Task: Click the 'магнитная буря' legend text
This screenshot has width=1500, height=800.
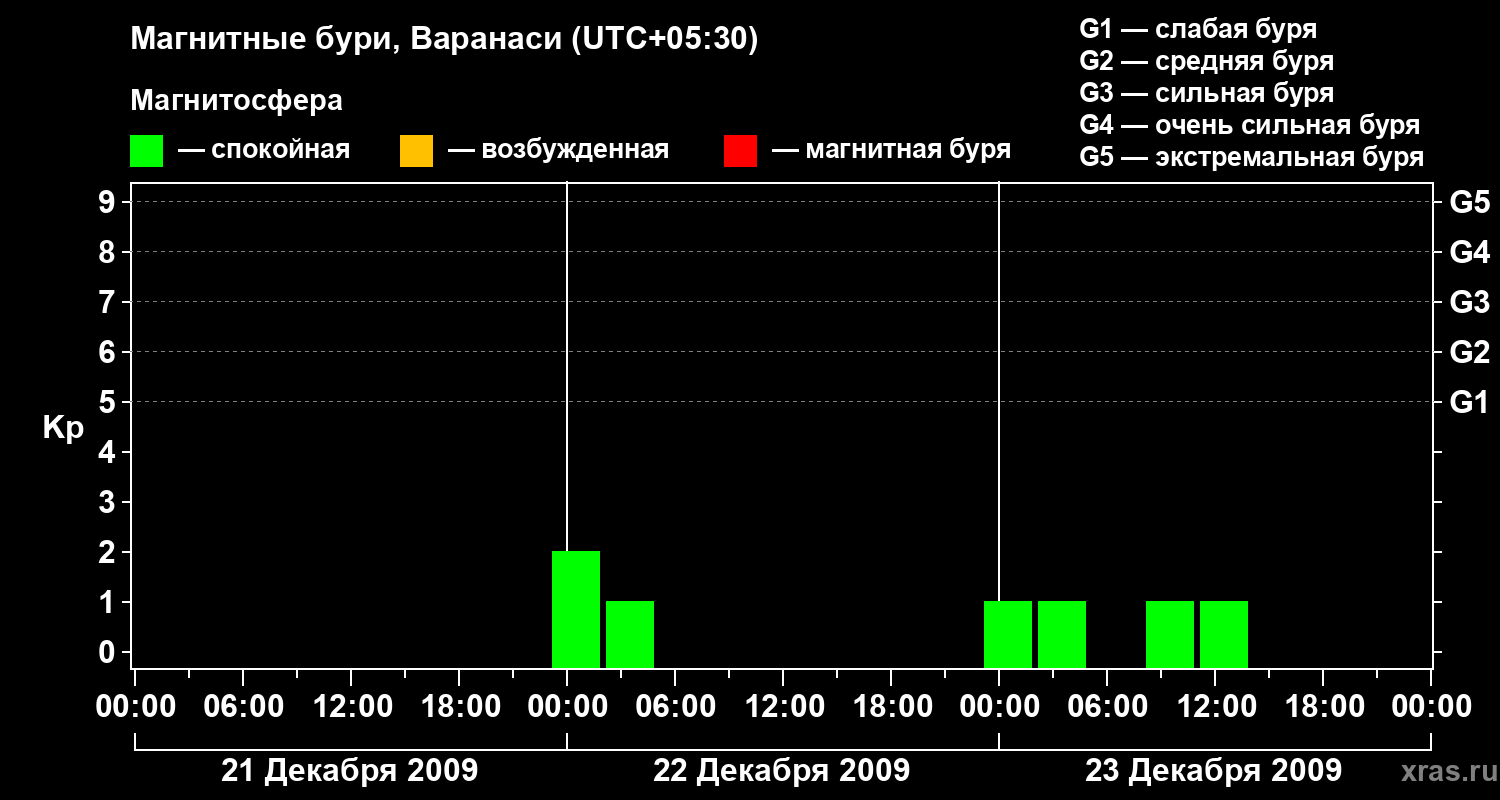Action: pyautogui.click(x=907, y=150)
